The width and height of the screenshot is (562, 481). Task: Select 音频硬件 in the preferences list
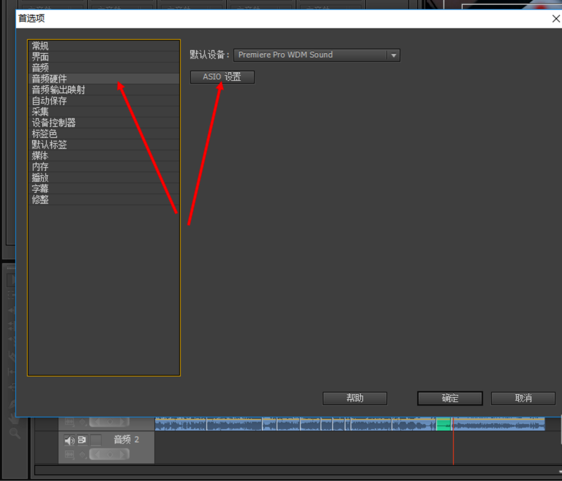coord(104,79)
